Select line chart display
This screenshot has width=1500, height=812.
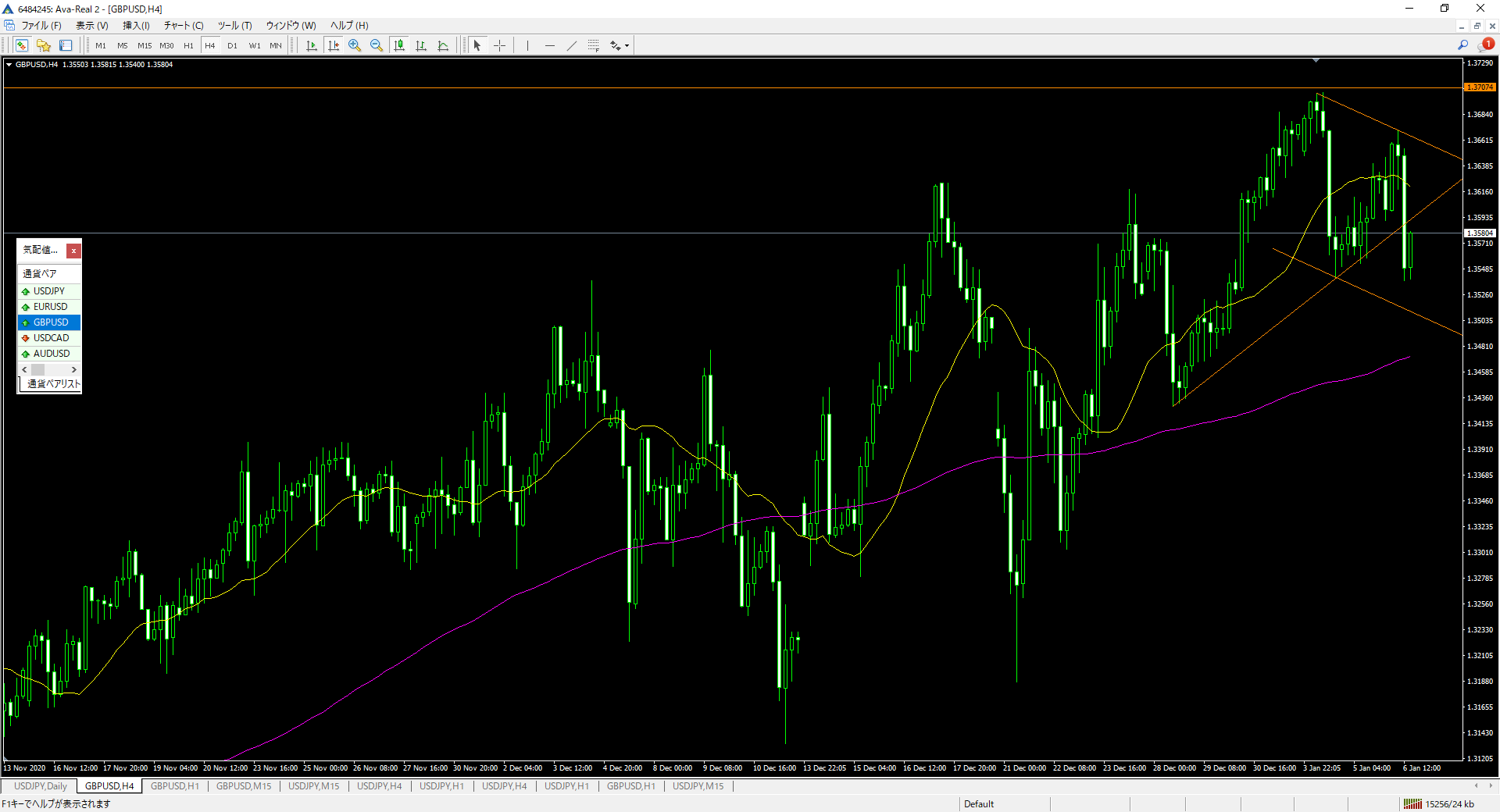[443, 45]
